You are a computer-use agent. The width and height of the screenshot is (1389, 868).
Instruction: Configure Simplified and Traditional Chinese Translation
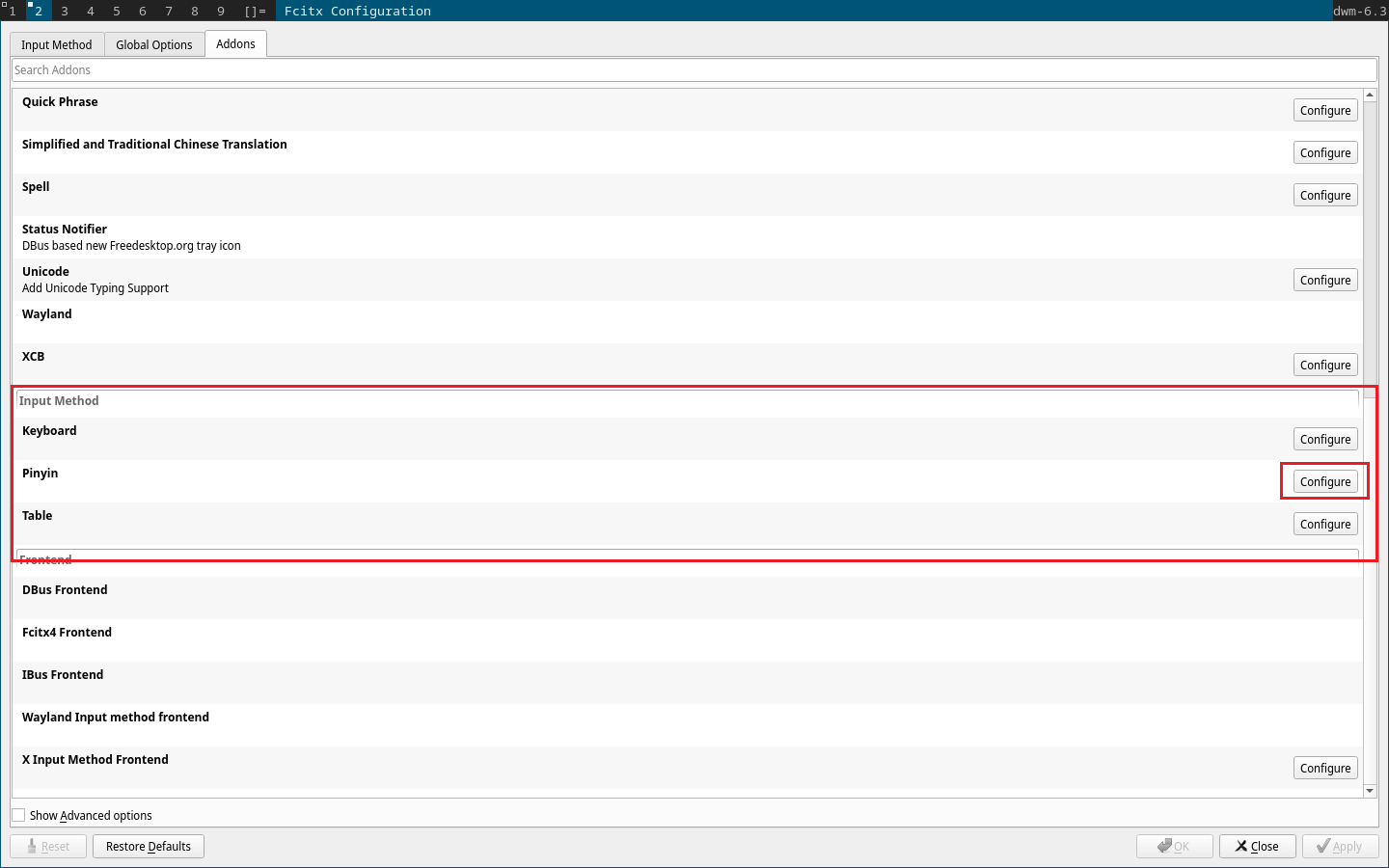1325,153
